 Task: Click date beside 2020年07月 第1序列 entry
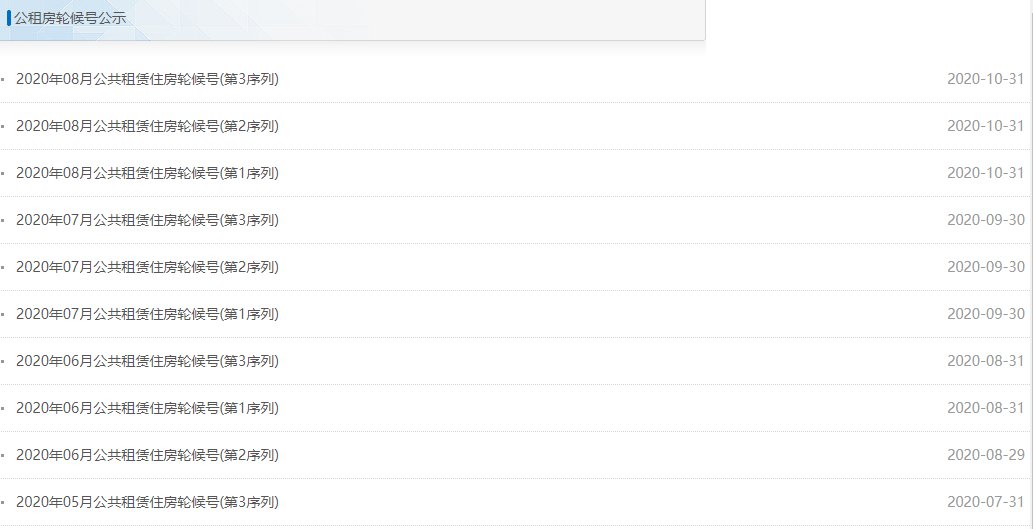pos(985,314)
